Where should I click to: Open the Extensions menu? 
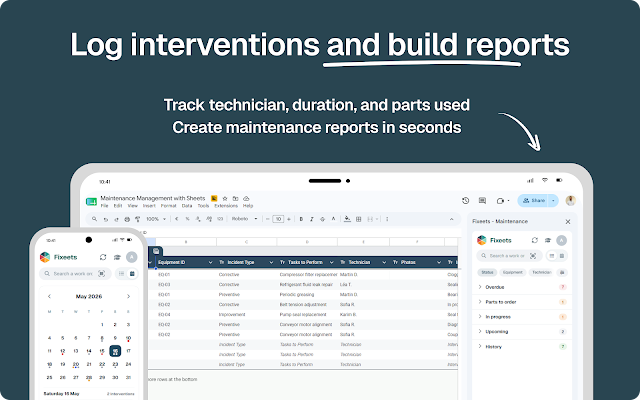coord(226,206)
